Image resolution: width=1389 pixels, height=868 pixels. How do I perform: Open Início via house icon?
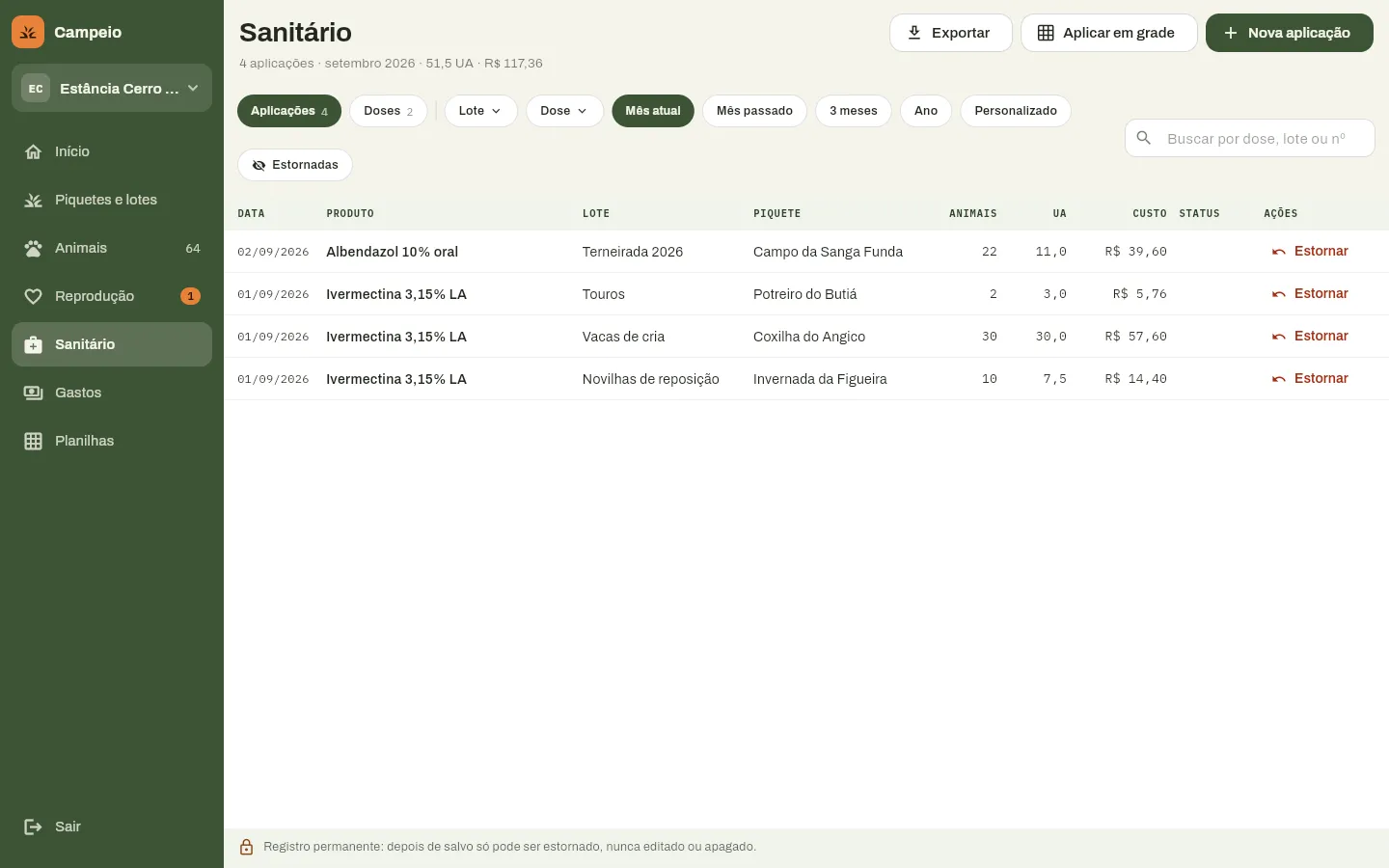pos(33,151)
